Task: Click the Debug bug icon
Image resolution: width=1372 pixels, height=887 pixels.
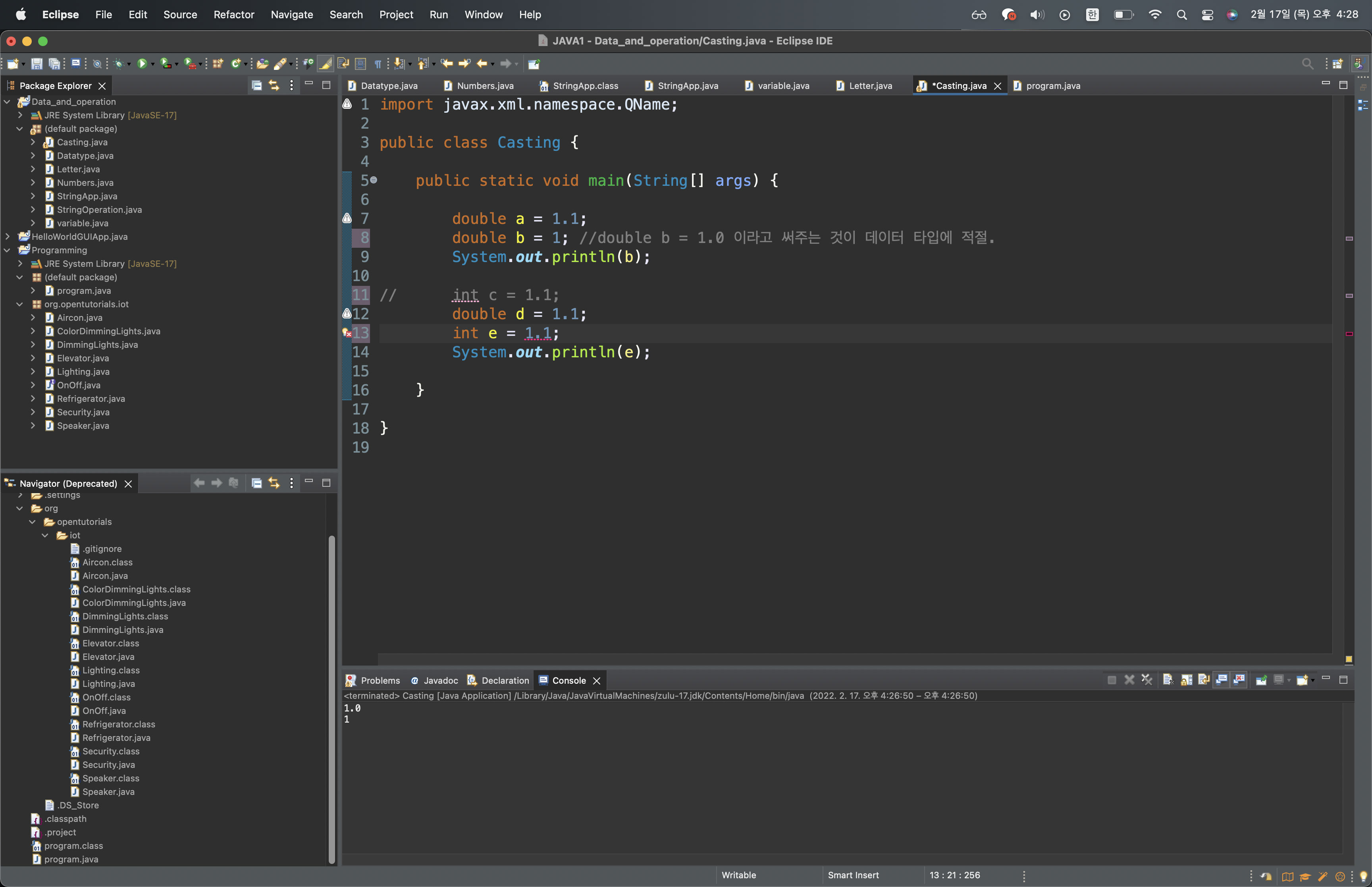Action: (119, 64)
